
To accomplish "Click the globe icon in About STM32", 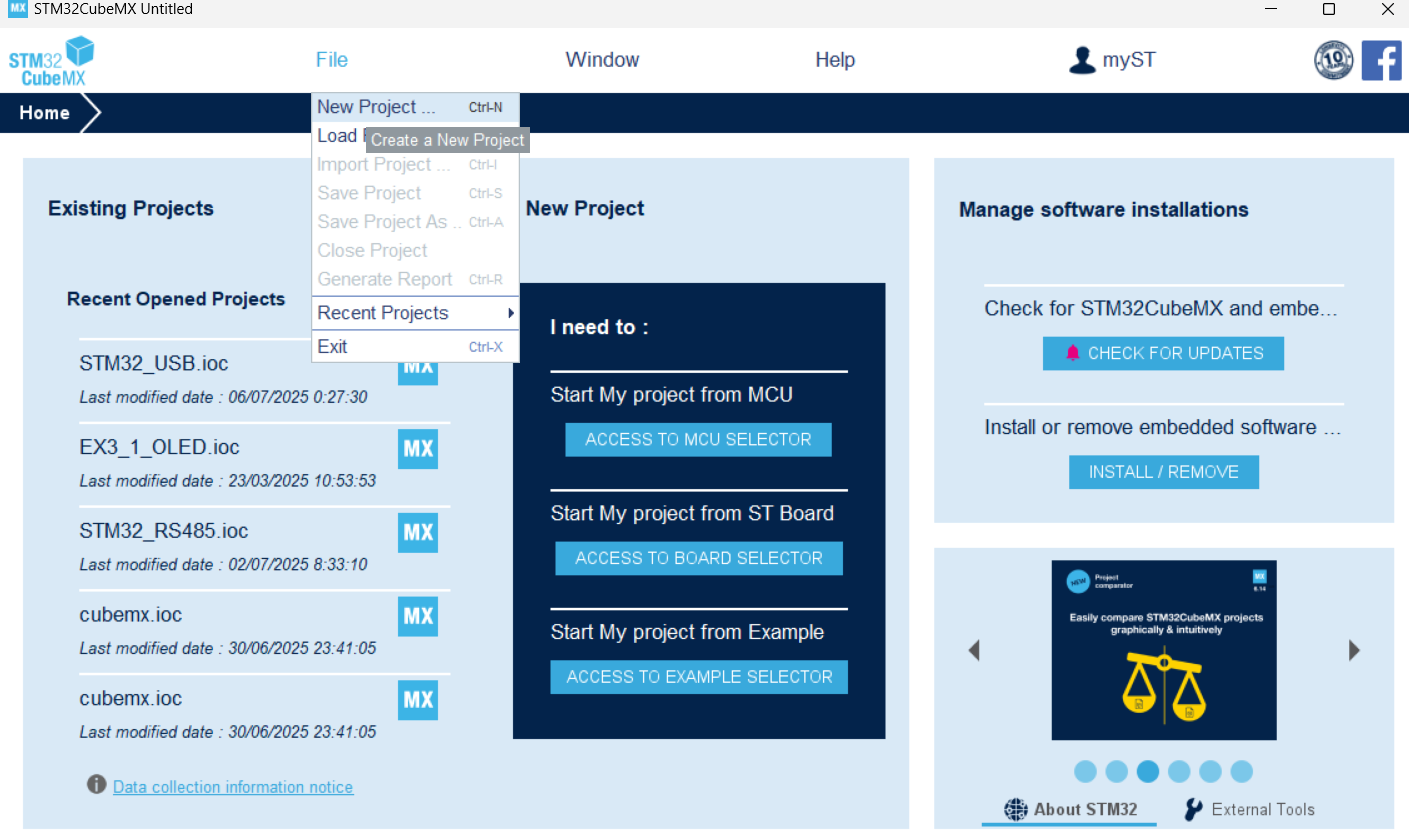I will tap(1016, 809).
